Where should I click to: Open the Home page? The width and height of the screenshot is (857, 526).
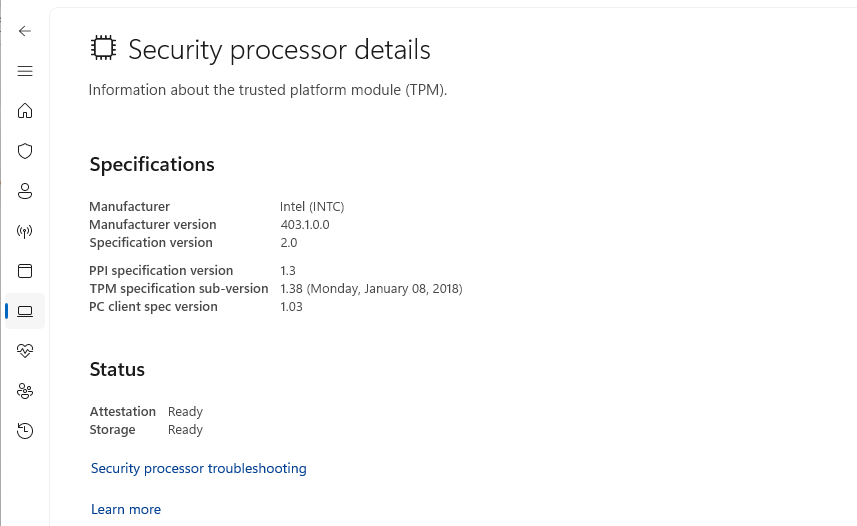25,111
